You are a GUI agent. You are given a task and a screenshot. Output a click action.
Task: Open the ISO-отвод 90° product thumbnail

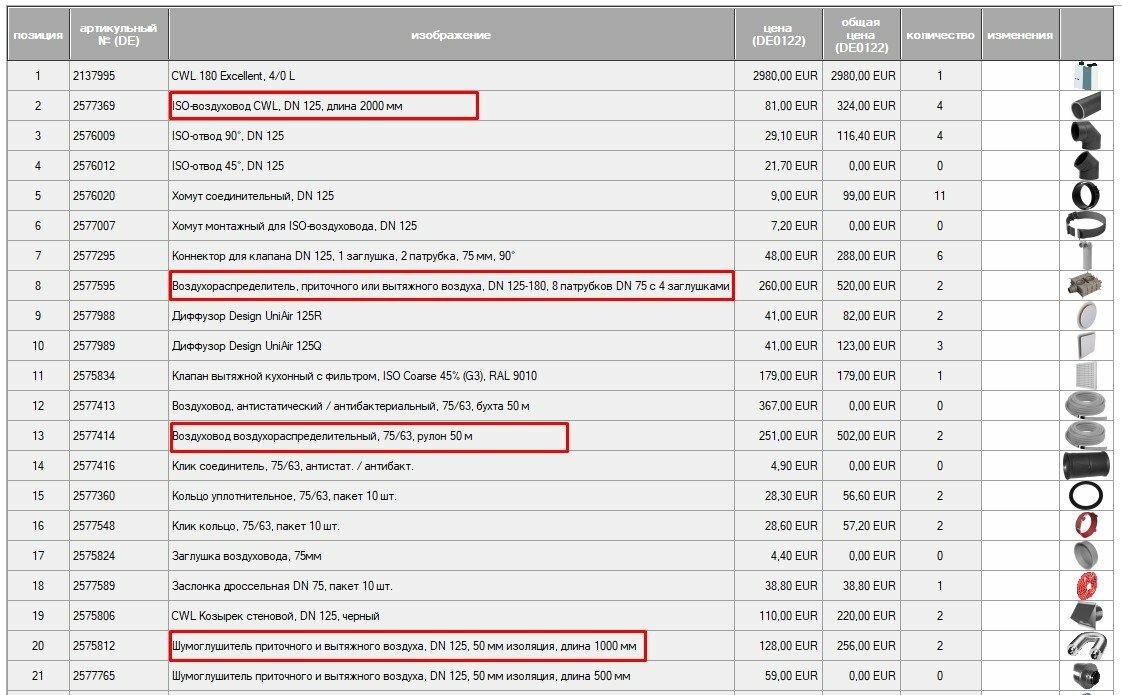pos(1086,135)
